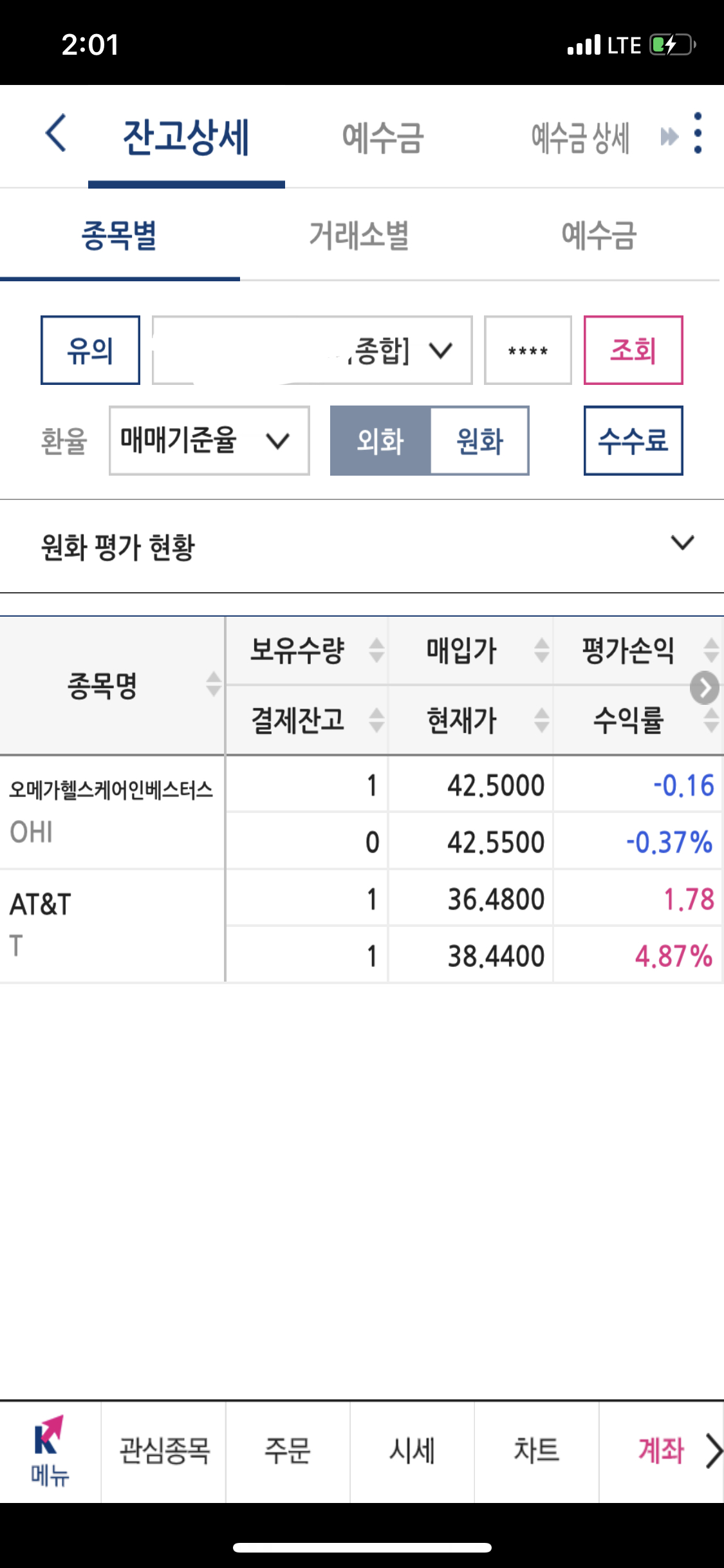Open 계좌 in the bottom bar
The image size is (724, 1568).
point(661,1451)
